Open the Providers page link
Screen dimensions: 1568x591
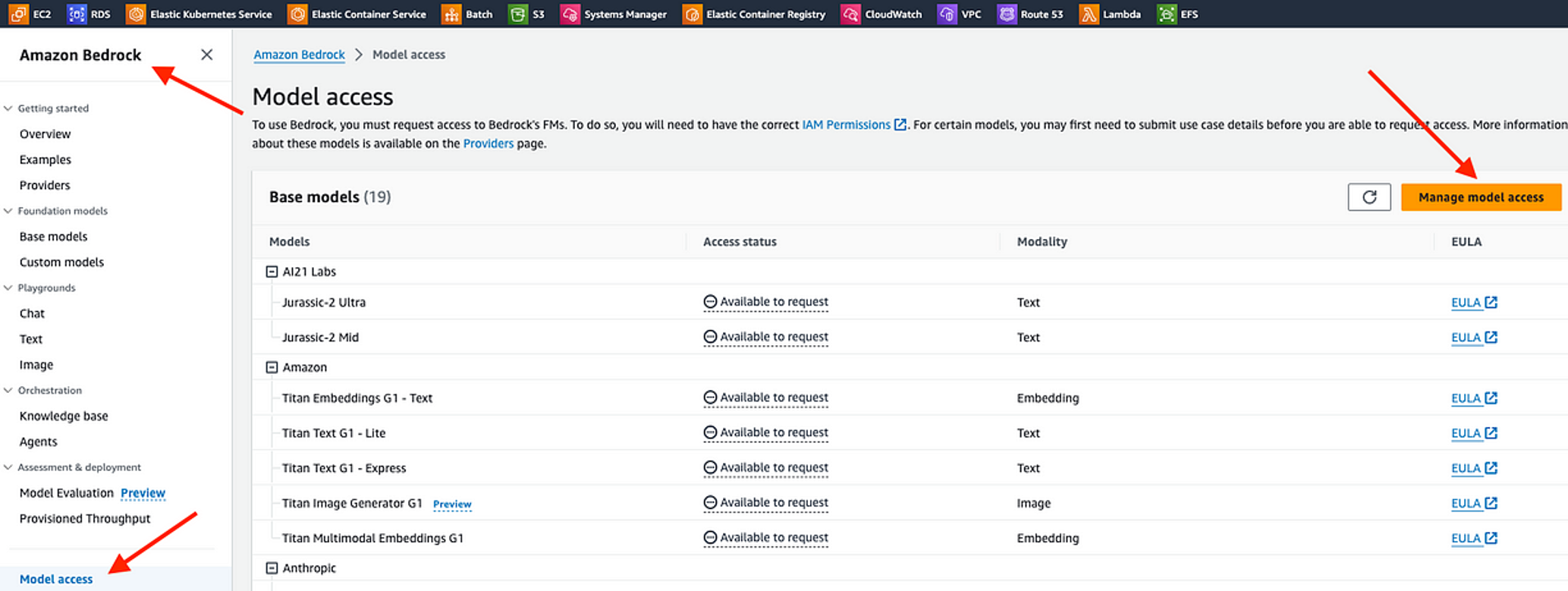tap(488, 143)
